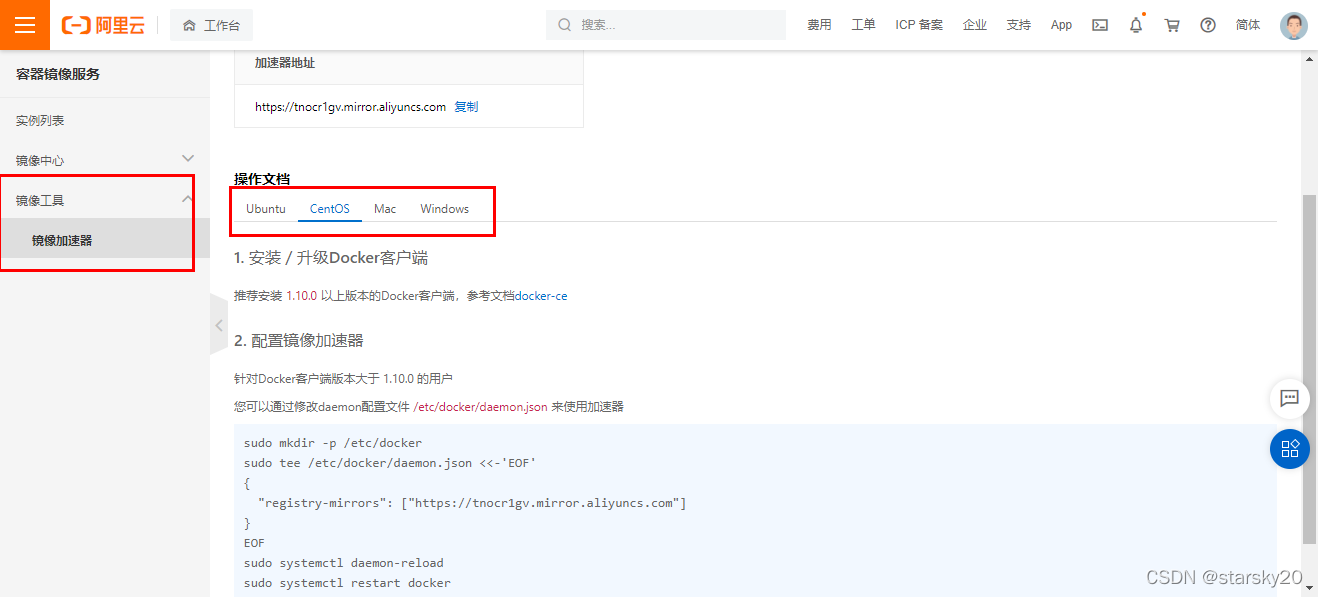
Task: Click the accelerator URL text
Action: [x=350, y=107]
